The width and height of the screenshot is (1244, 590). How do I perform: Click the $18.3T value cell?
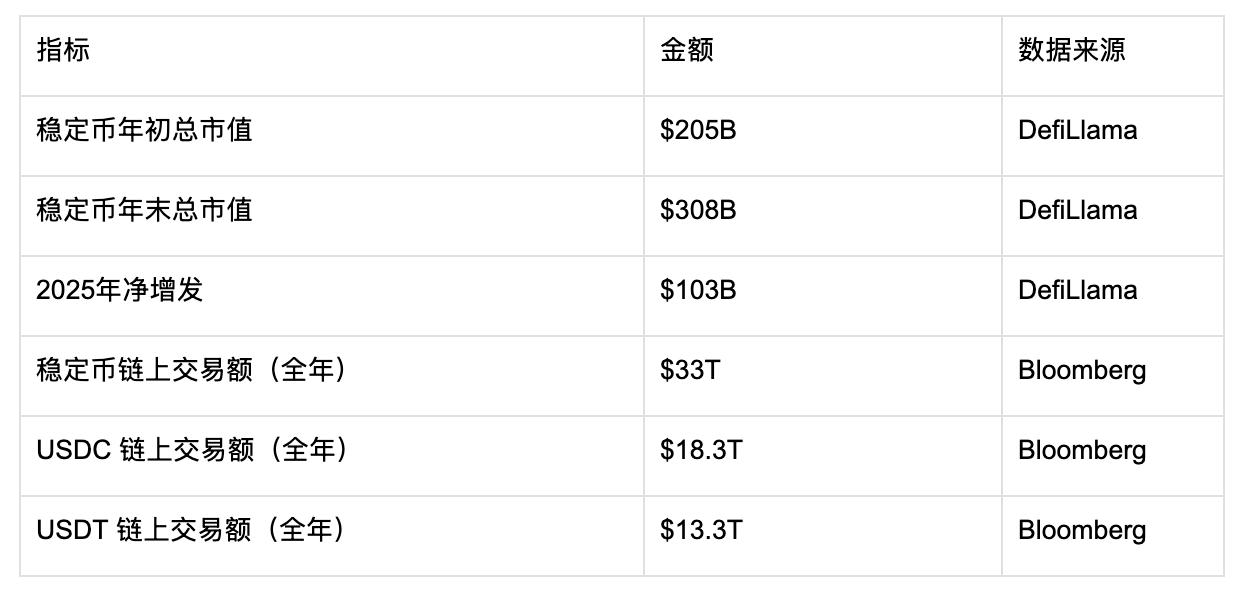click(701, 450)
